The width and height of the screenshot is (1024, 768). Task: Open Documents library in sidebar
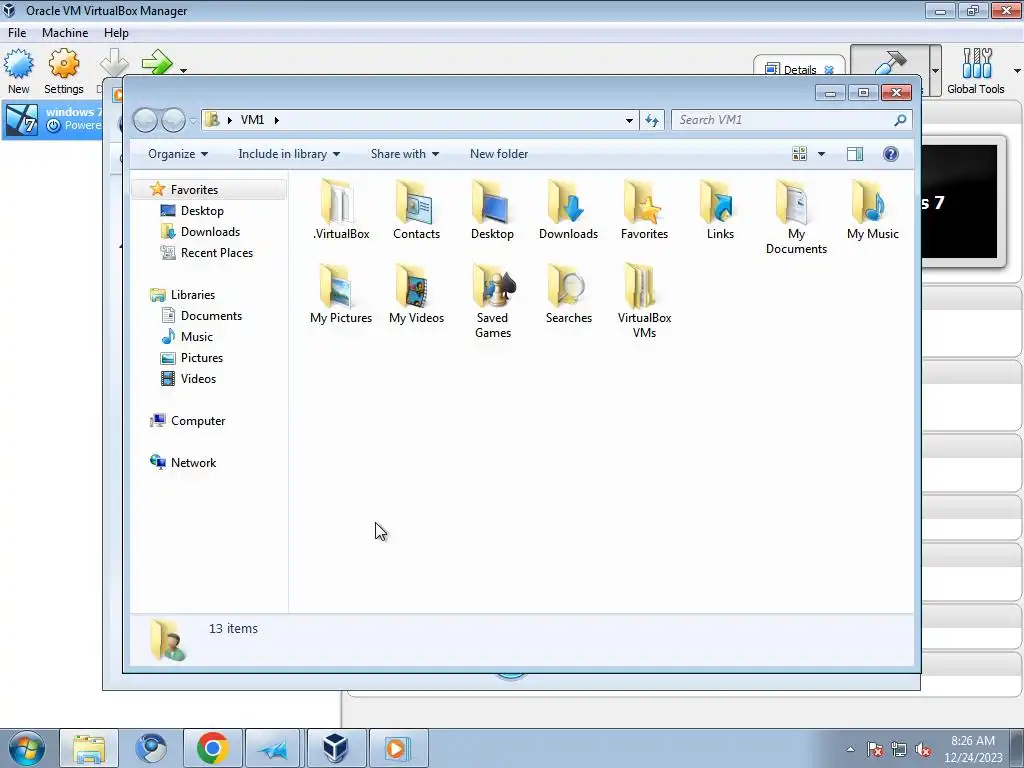211,315
